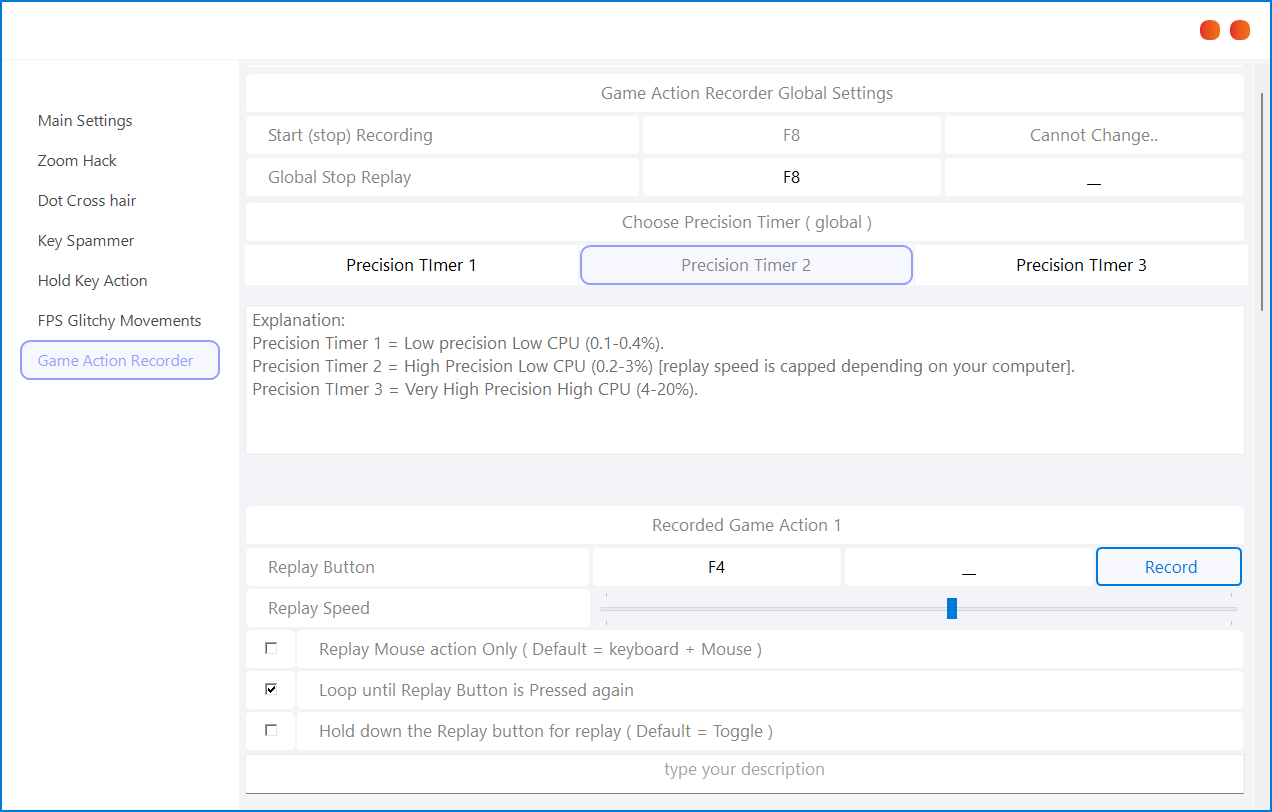Go to Zoom Hack in sidebar

pyautogui.click(x=77, y=161)
